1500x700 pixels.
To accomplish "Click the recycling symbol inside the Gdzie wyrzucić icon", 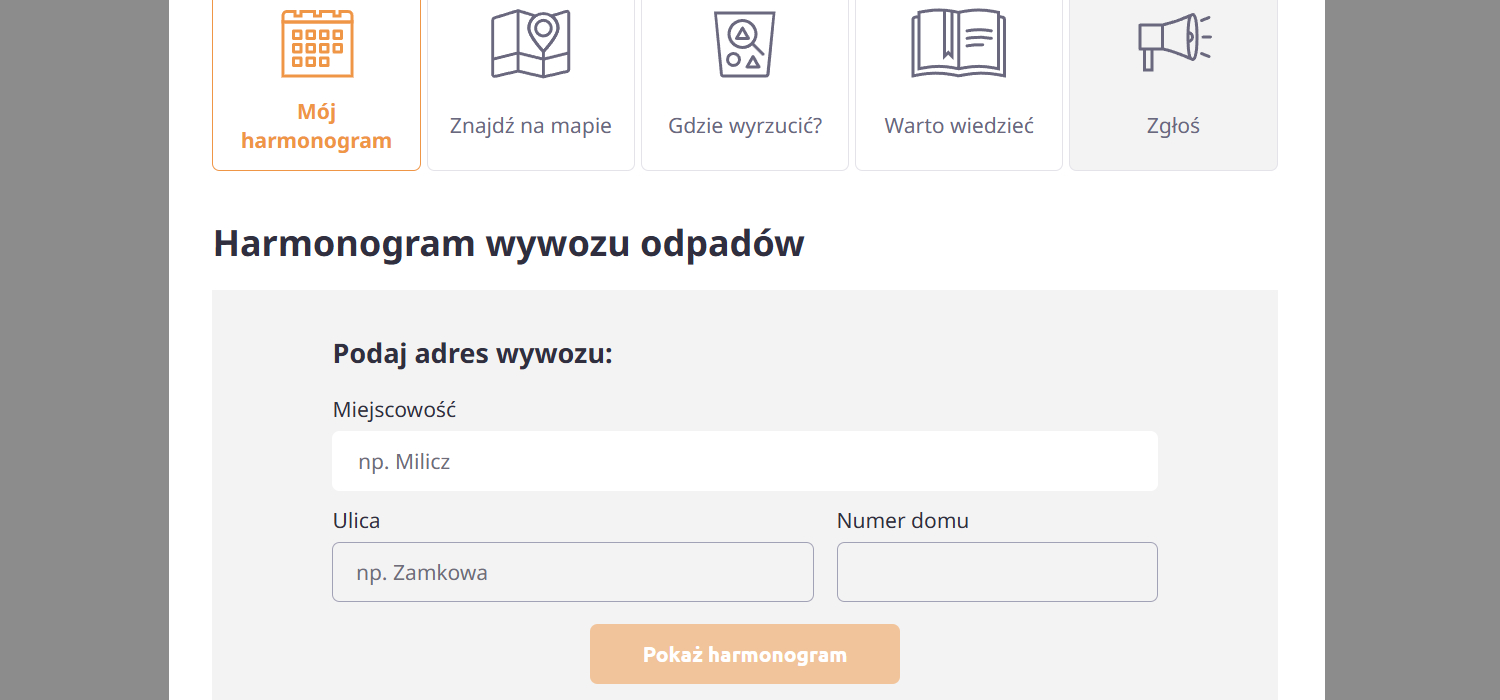I will coord(742,34).
